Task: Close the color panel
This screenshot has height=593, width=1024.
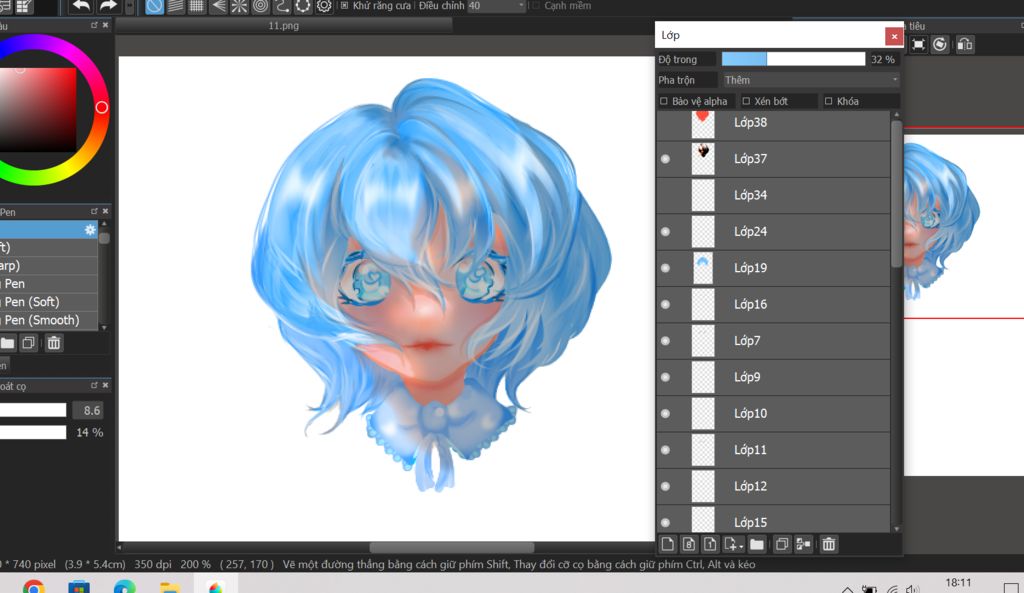Action: pos(106,25)
